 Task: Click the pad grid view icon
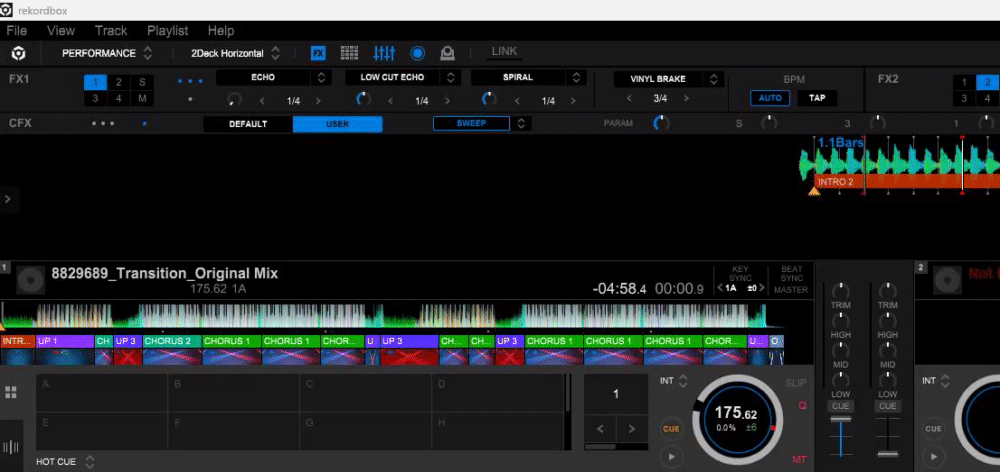coord(11,392)
